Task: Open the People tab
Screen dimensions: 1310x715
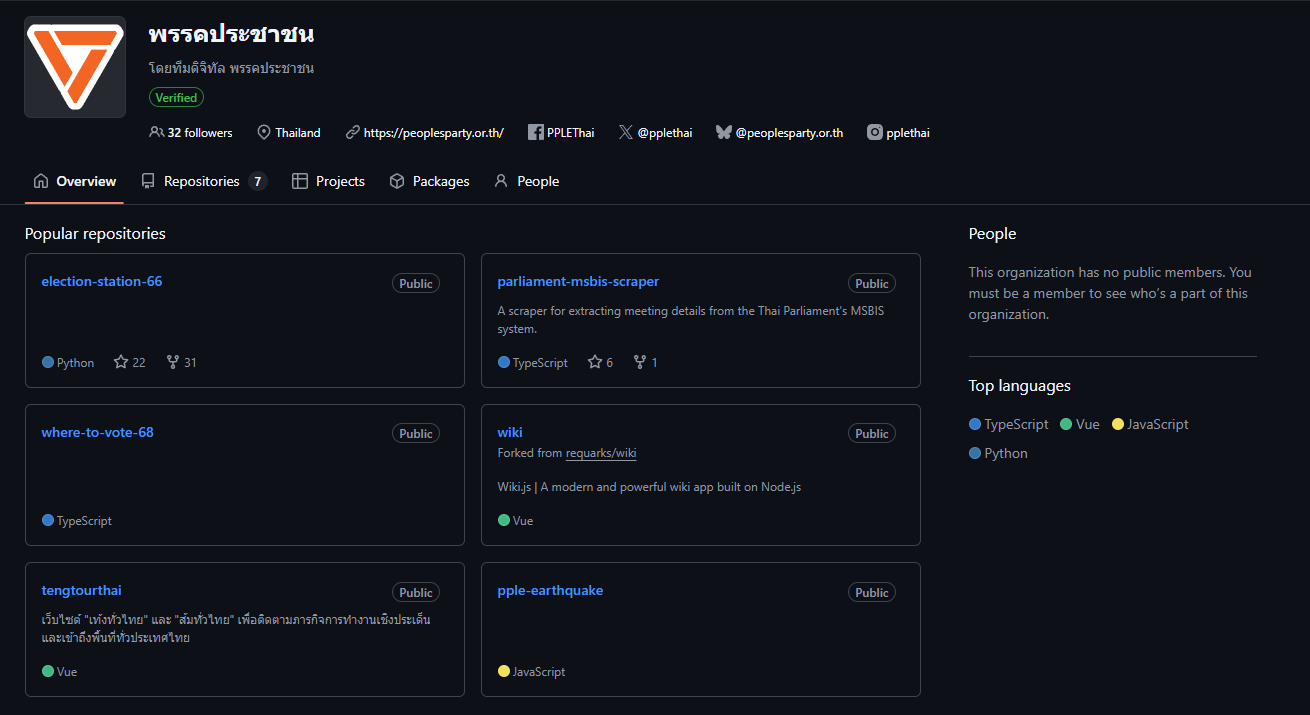Action: (526, 181)
